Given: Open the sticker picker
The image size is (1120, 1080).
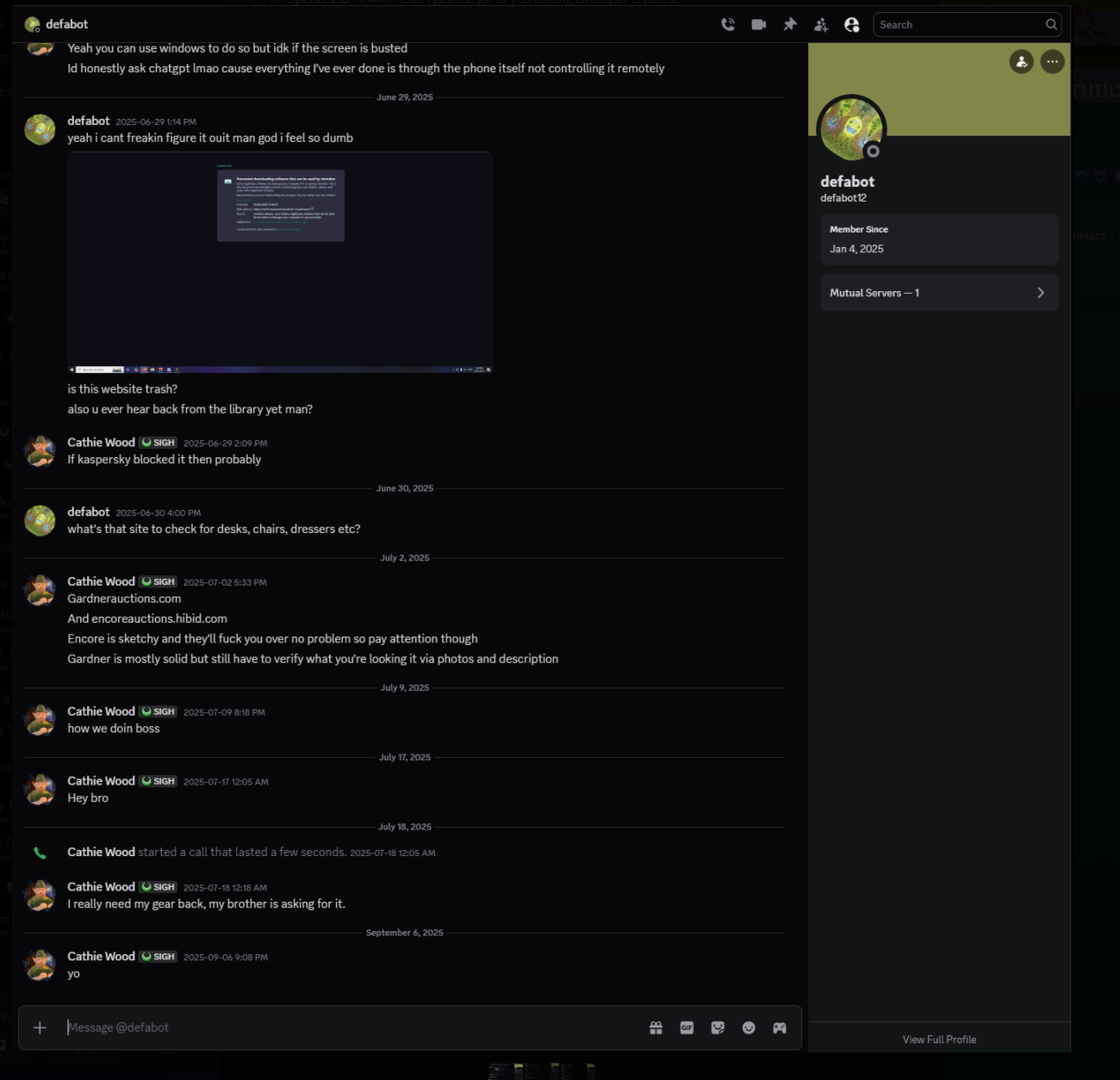Looking at the screenshot, I should (x=718, y=1027).
